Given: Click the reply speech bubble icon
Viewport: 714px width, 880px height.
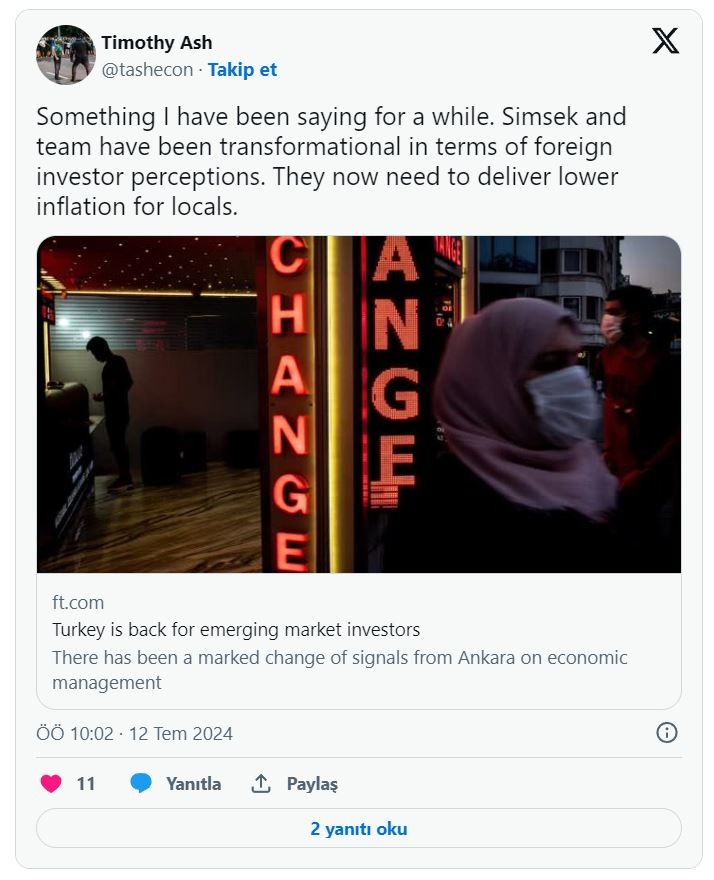Looking at the screenshot, I should tap(141, 784).
